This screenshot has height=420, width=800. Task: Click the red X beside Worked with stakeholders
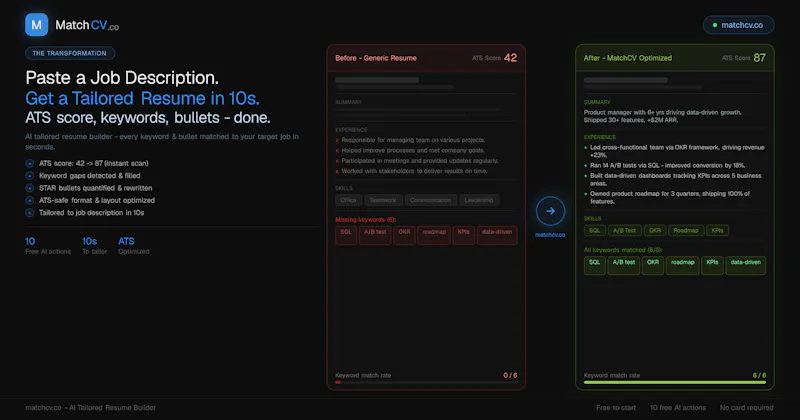point(337,171)
